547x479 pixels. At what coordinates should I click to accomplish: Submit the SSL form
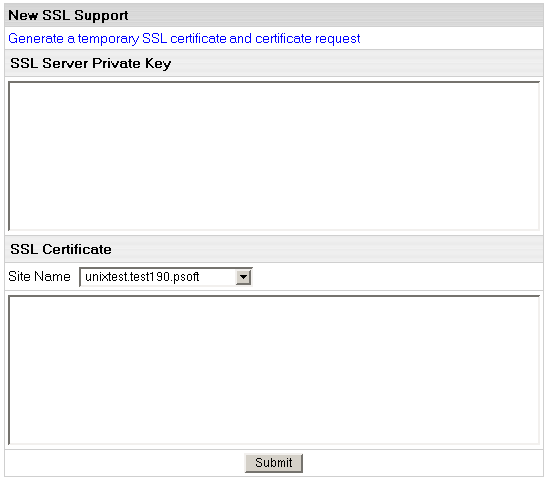(x=274, y=463)
